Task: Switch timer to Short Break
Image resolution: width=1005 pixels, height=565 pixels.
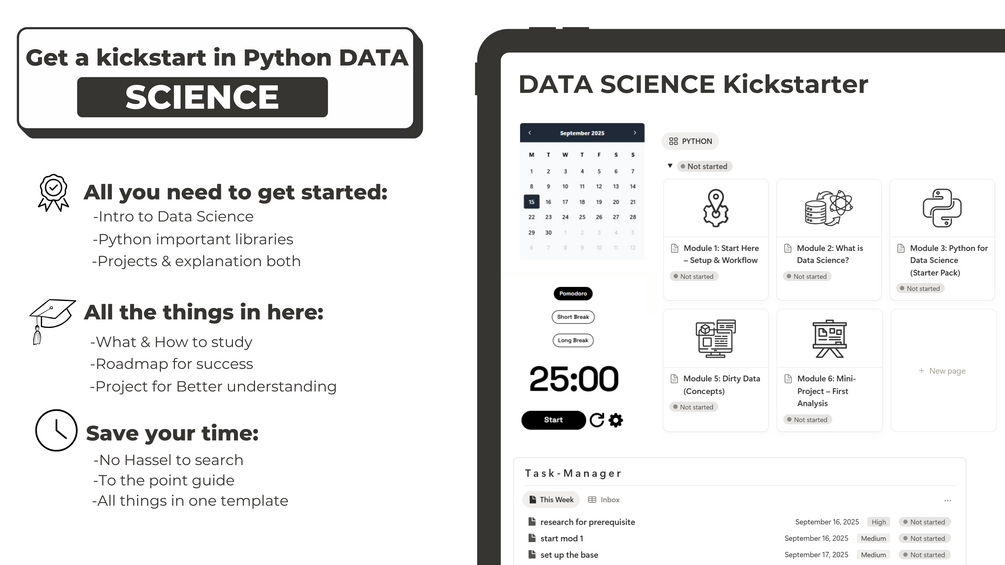Action: pyautogui.click(x=573, y=317)
